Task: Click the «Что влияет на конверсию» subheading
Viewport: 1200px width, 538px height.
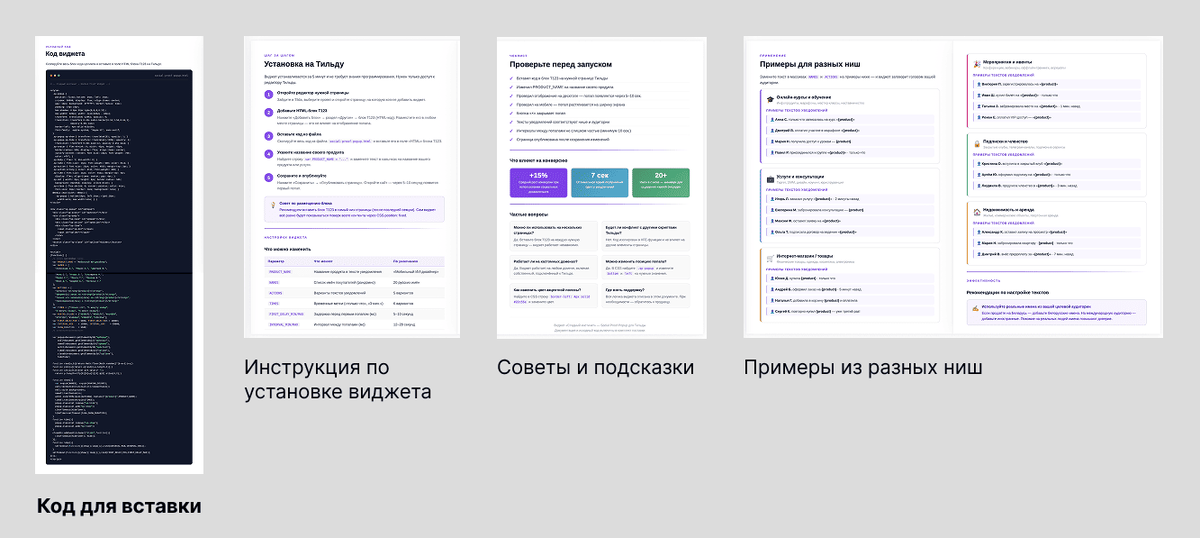Action: [x=538, y=159]
